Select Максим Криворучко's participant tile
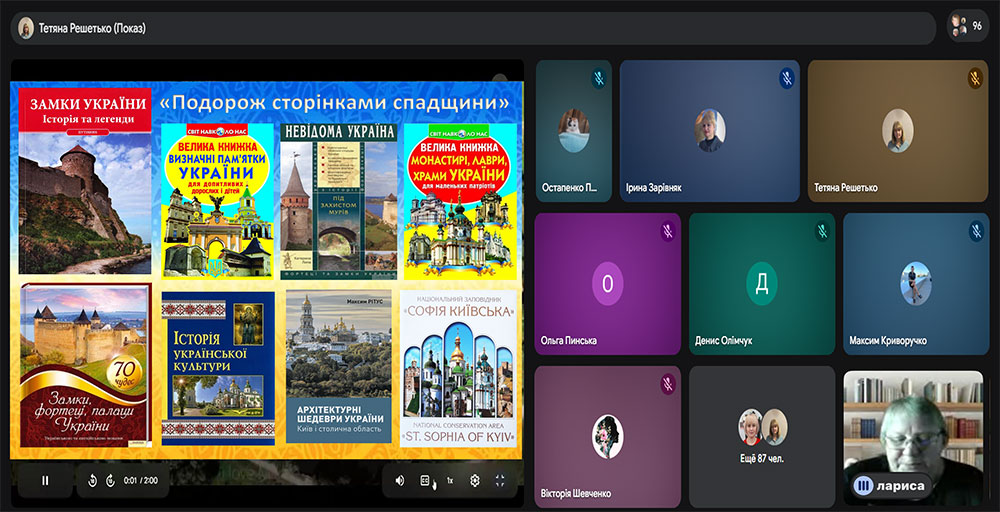 pyautogui.click(x=915, y=285)
